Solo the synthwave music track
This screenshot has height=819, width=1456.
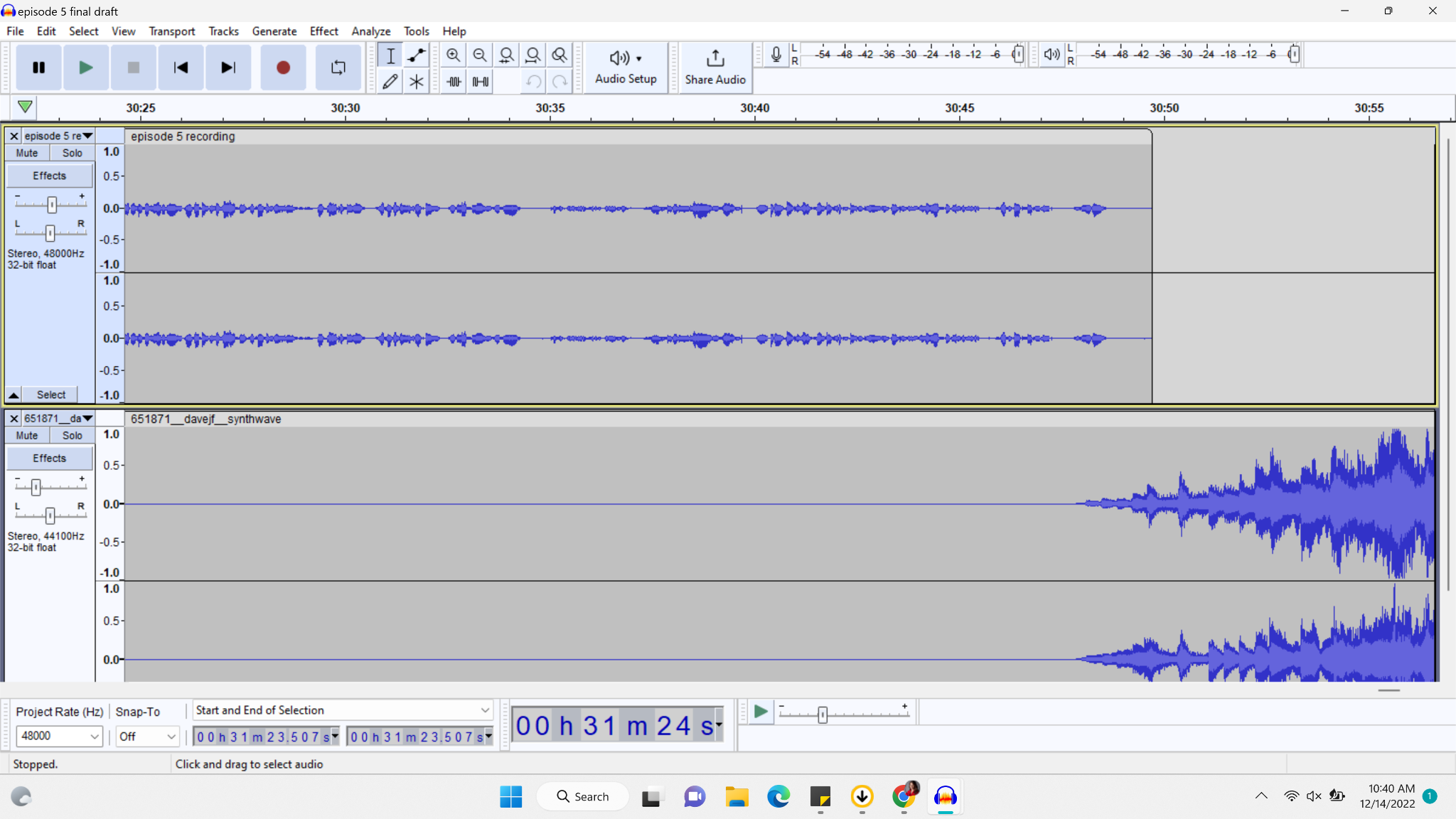click(x=72, y=435)
